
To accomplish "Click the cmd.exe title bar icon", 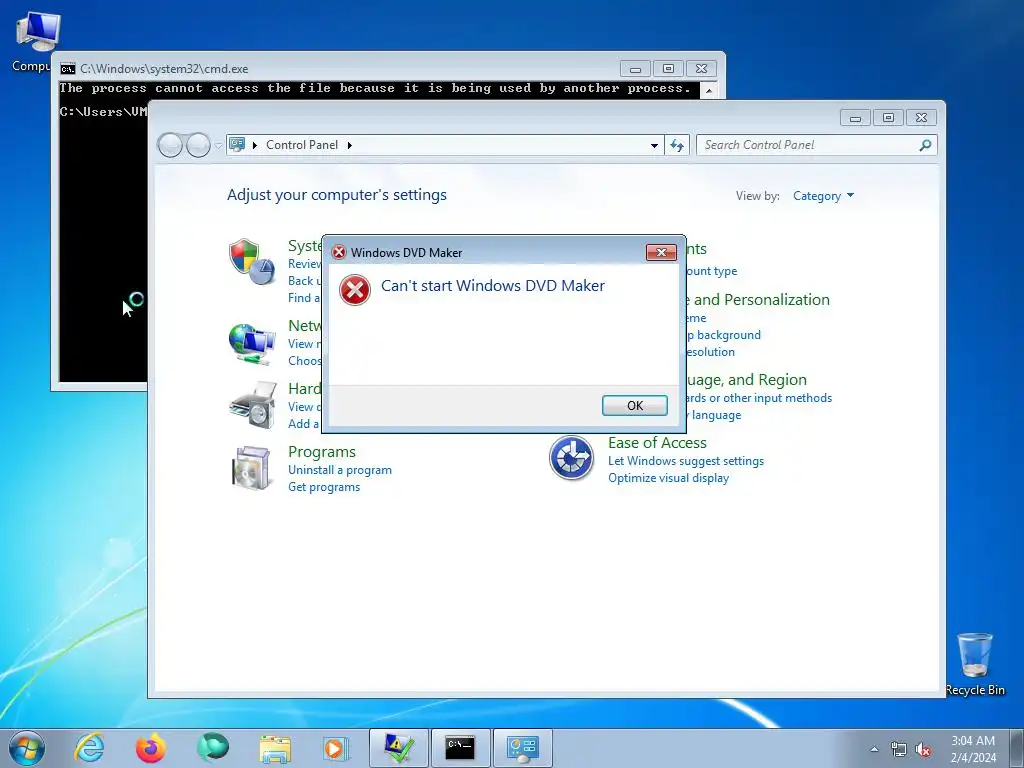I will (68, 69).
